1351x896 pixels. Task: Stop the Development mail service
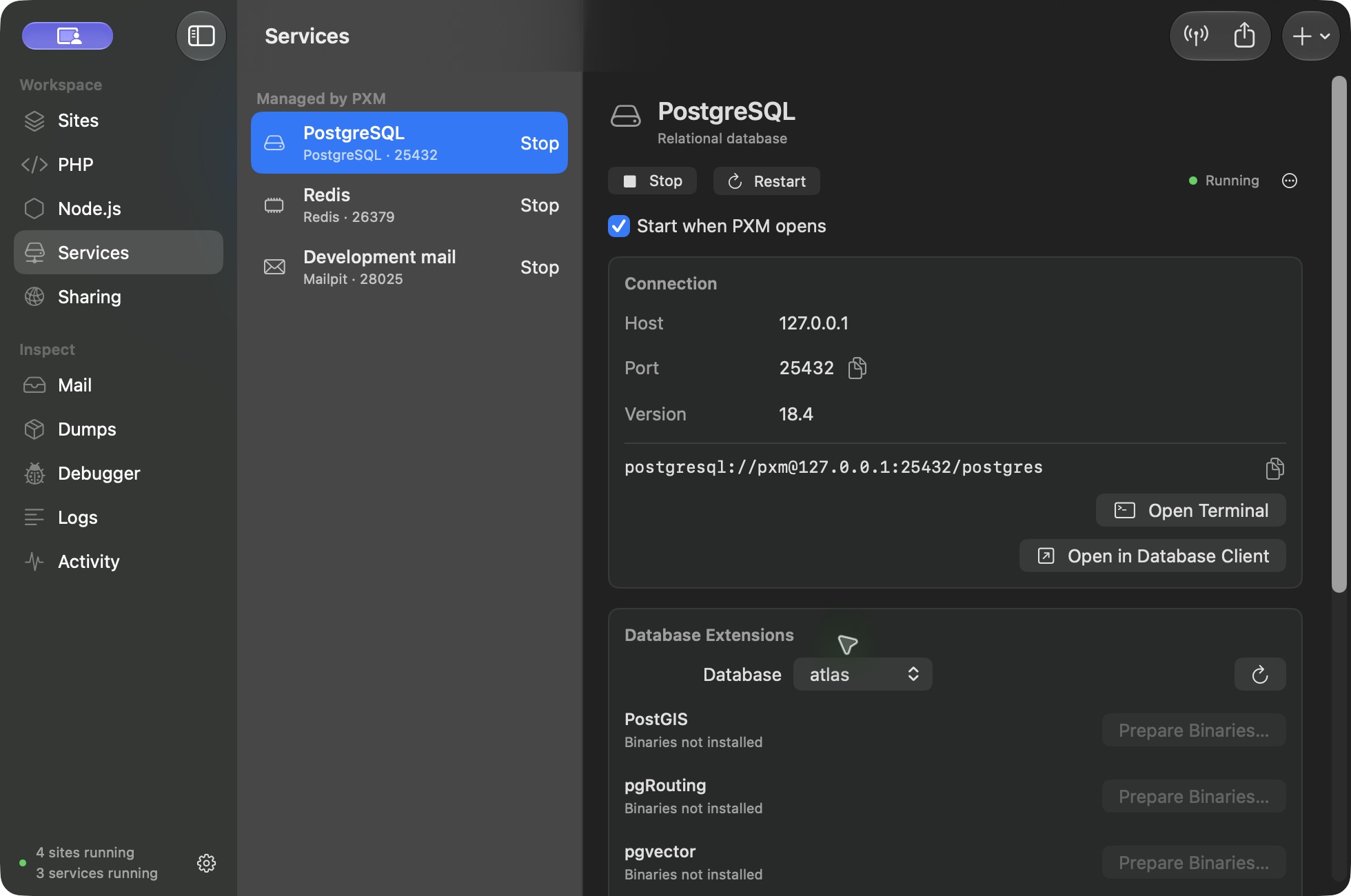pos(539,267)
